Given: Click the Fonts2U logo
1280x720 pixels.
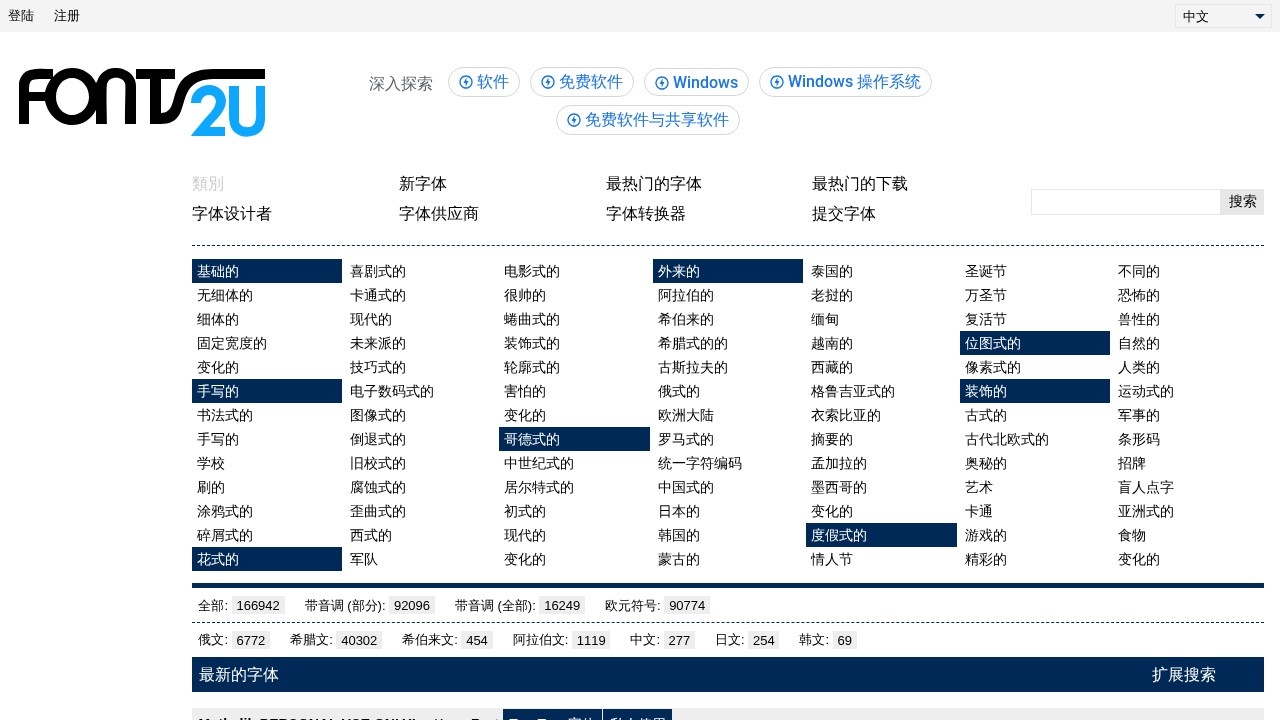Looking at the screenshot, I should [142, 102].
